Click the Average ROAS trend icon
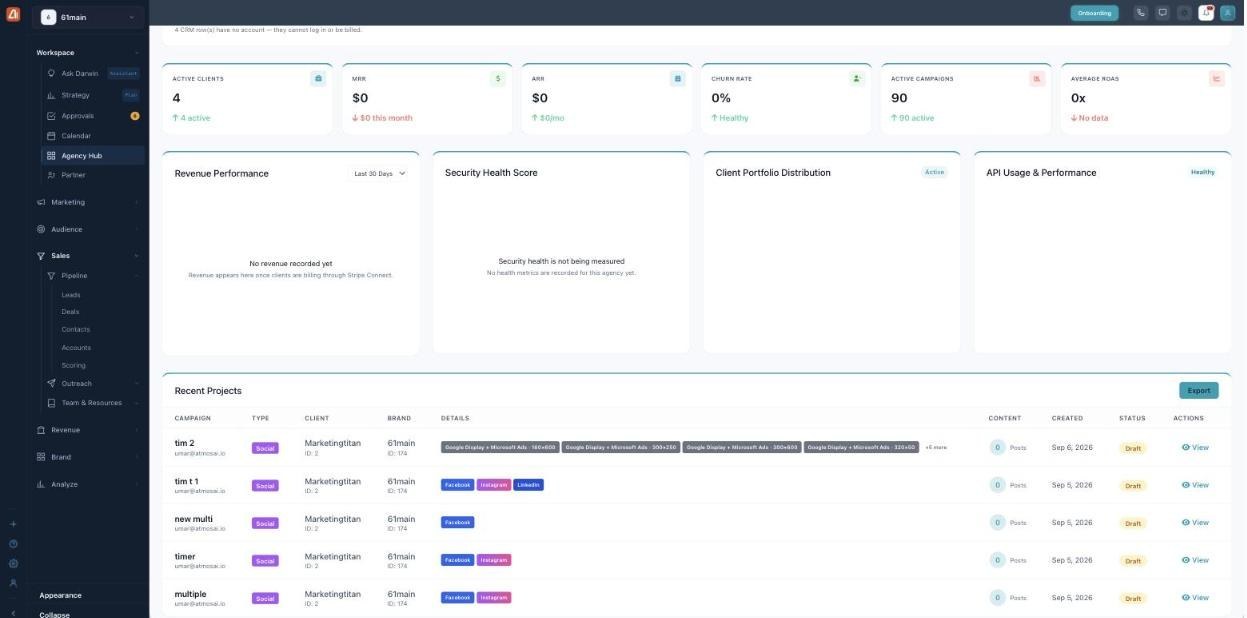 click(x=1217, y=78)
